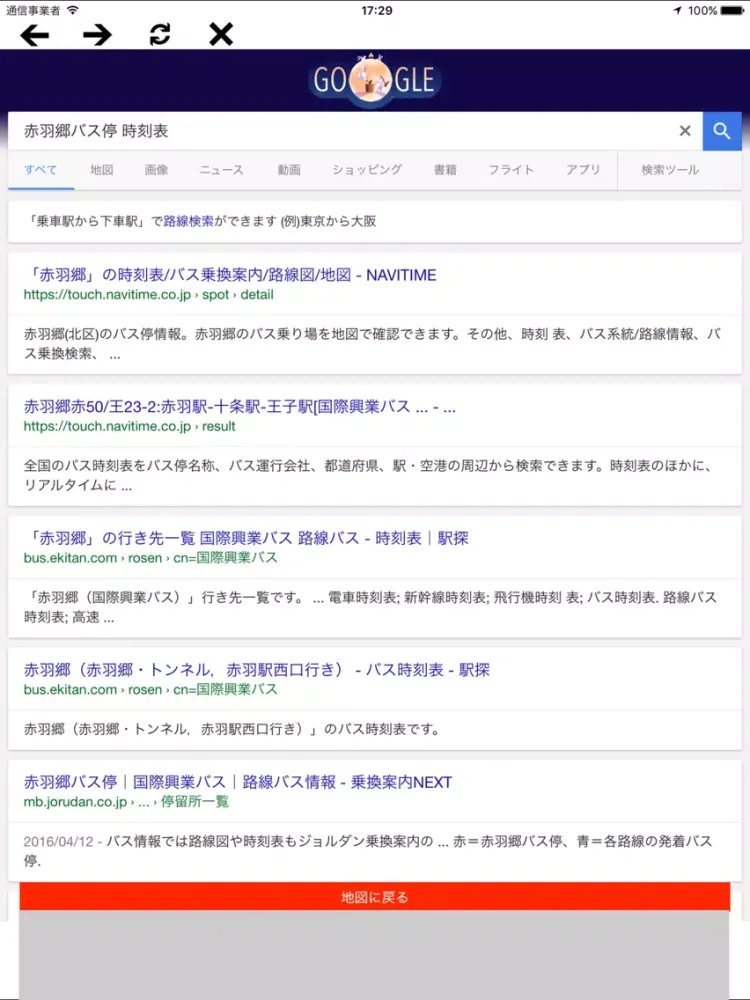750x1000 pixels.
Task: Tap the Google doodle logo
Action: 375,80
